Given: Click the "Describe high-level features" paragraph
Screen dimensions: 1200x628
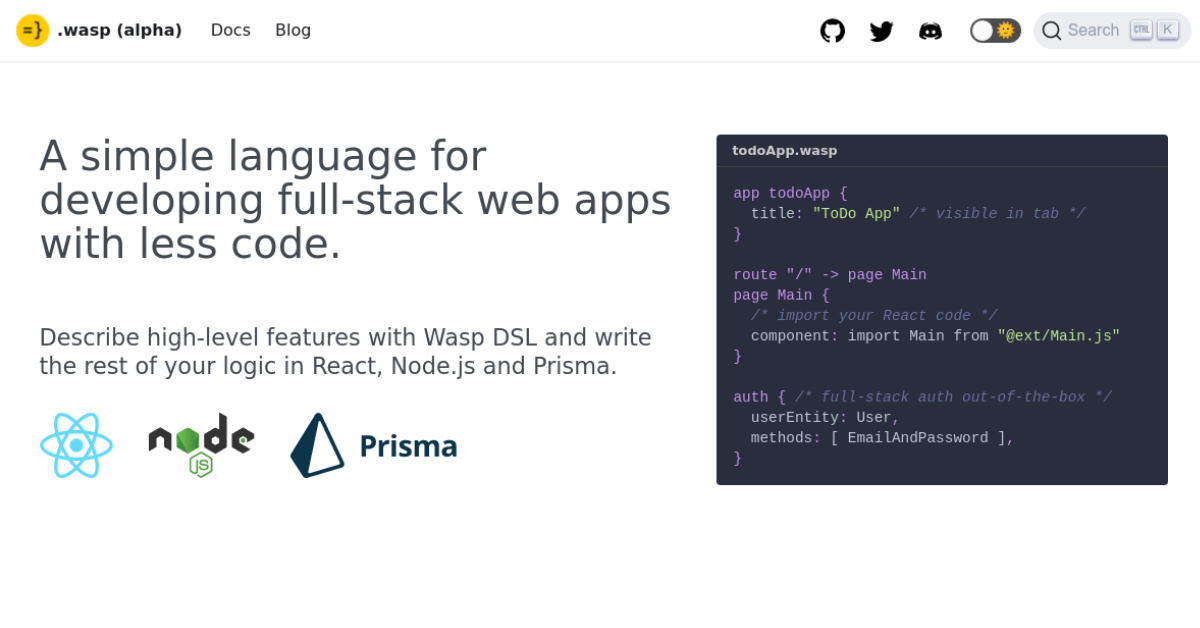Looking at the screenshot, I should (x=345, y=352).
